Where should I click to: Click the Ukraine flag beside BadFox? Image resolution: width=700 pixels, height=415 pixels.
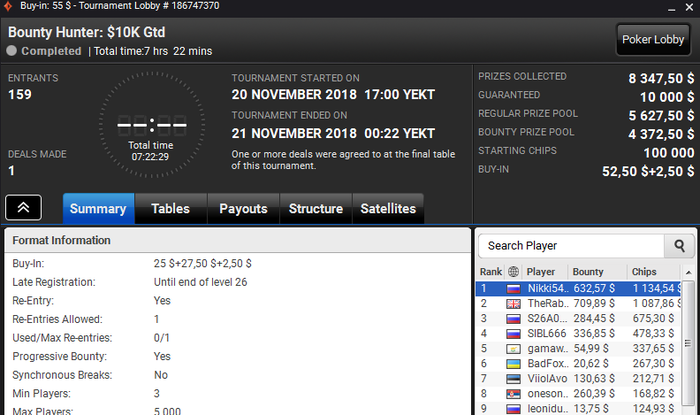coord(513,364)
